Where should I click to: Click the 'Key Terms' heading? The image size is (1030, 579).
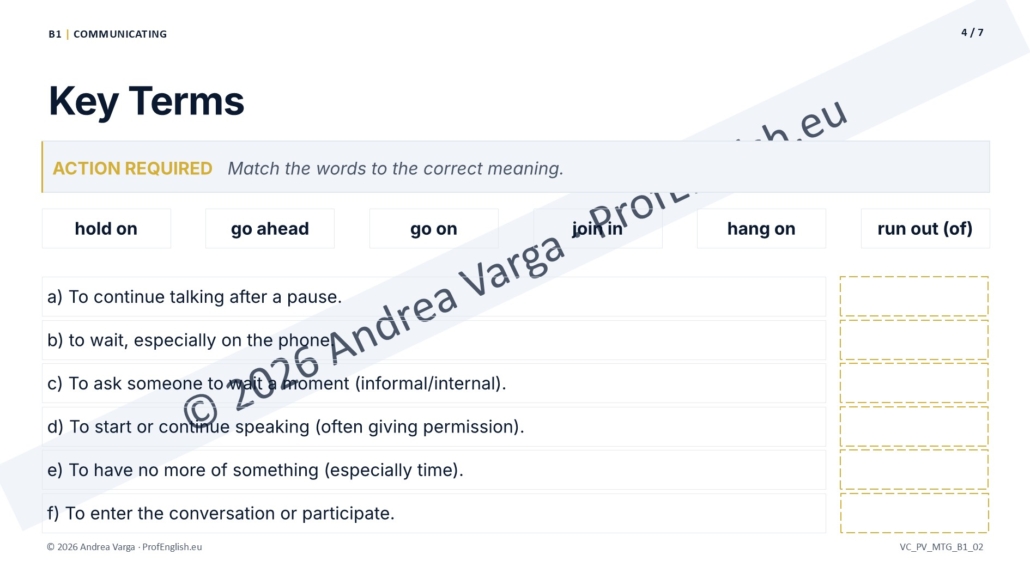[146, 101]
